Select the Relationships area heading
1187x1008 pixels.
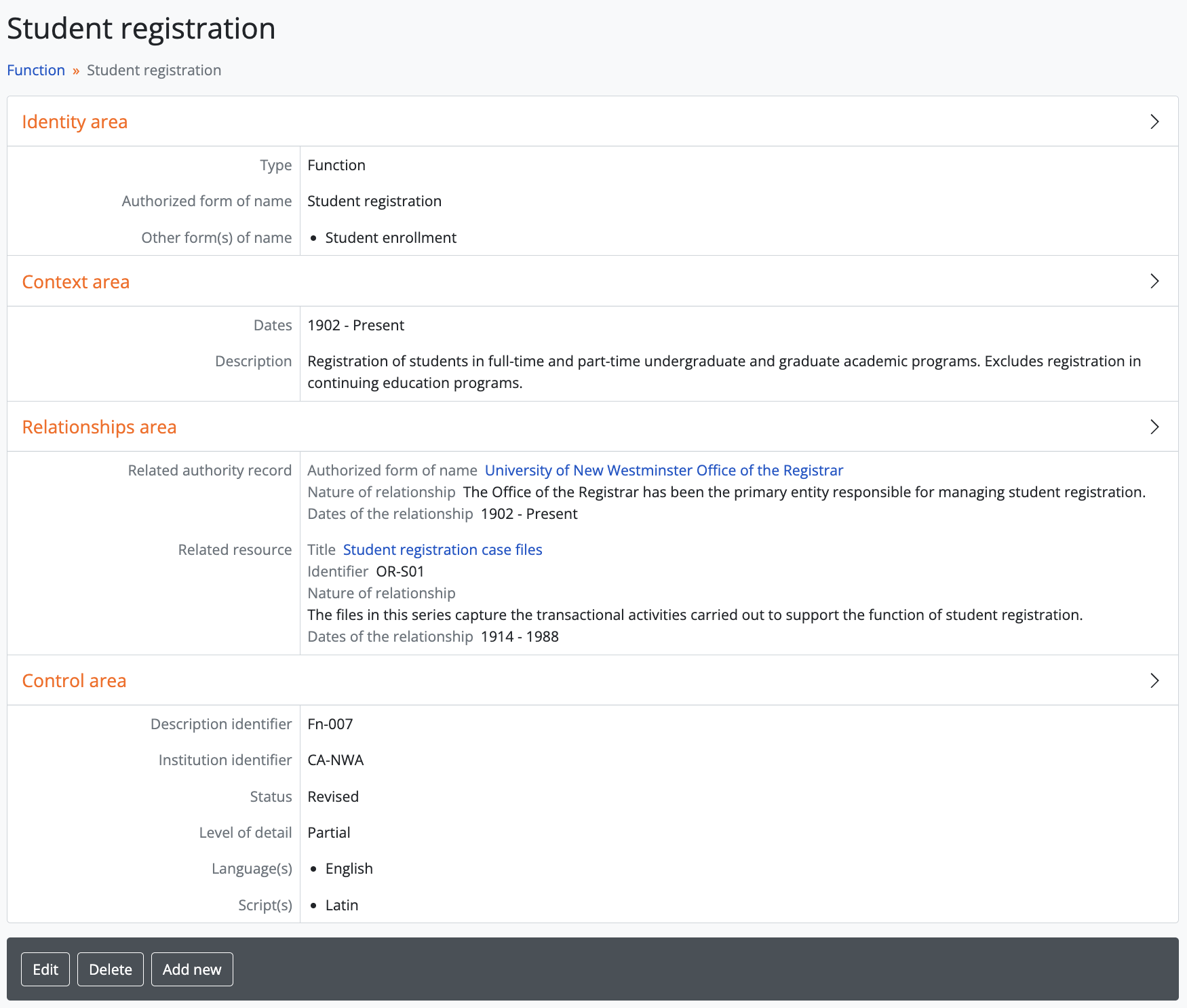[x=99, y=427]
